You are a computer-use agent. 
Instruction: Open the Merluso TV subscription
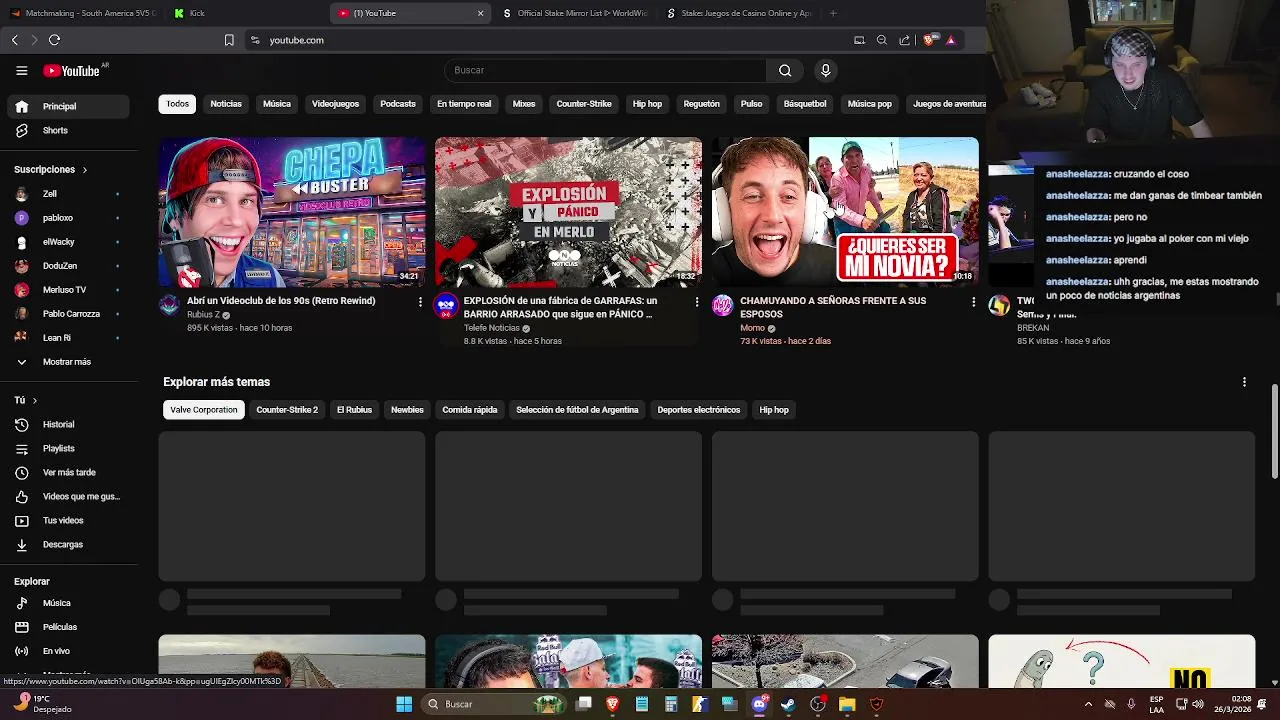click(x=68, y=290)
